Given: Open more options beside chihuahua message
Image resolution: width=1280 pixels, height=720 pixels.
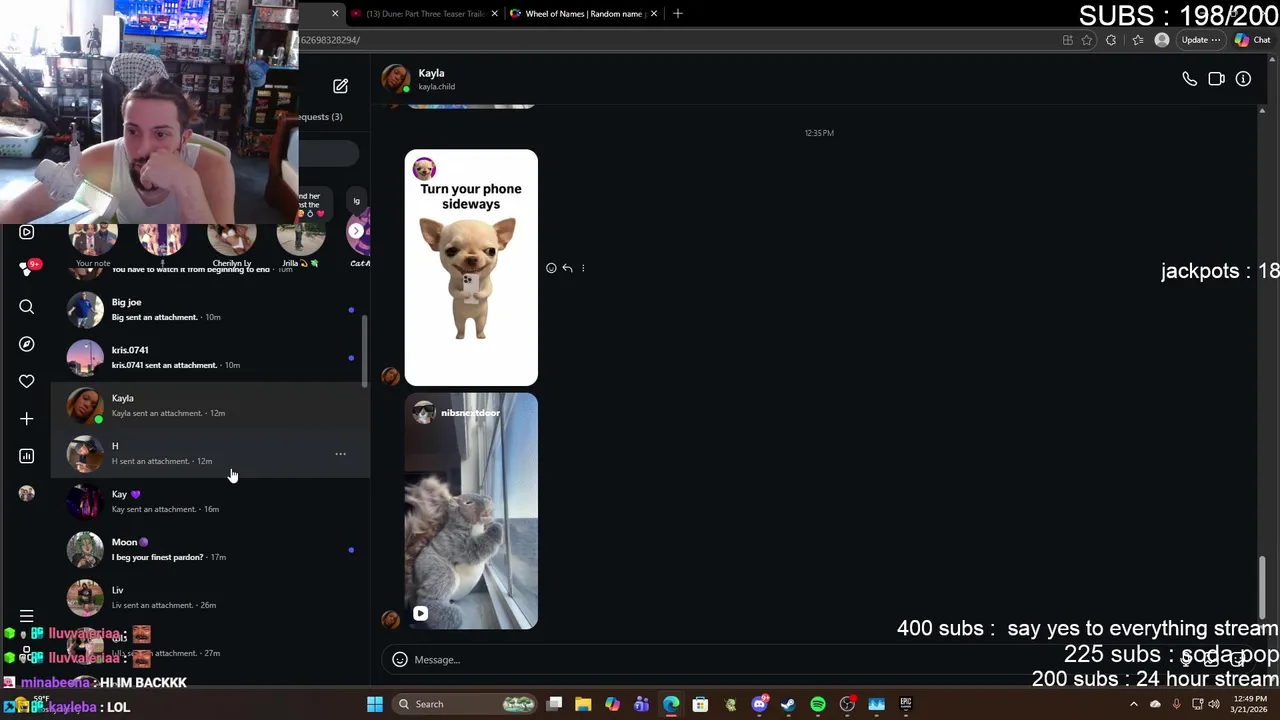Looking at the screenshot, I should 583,268.
